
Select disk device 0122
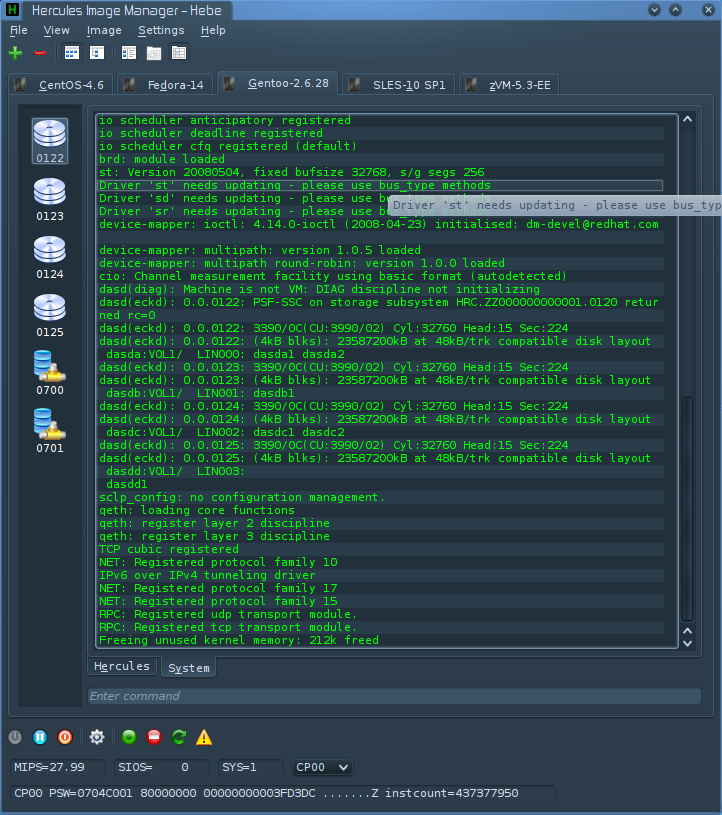click(50, 141)
